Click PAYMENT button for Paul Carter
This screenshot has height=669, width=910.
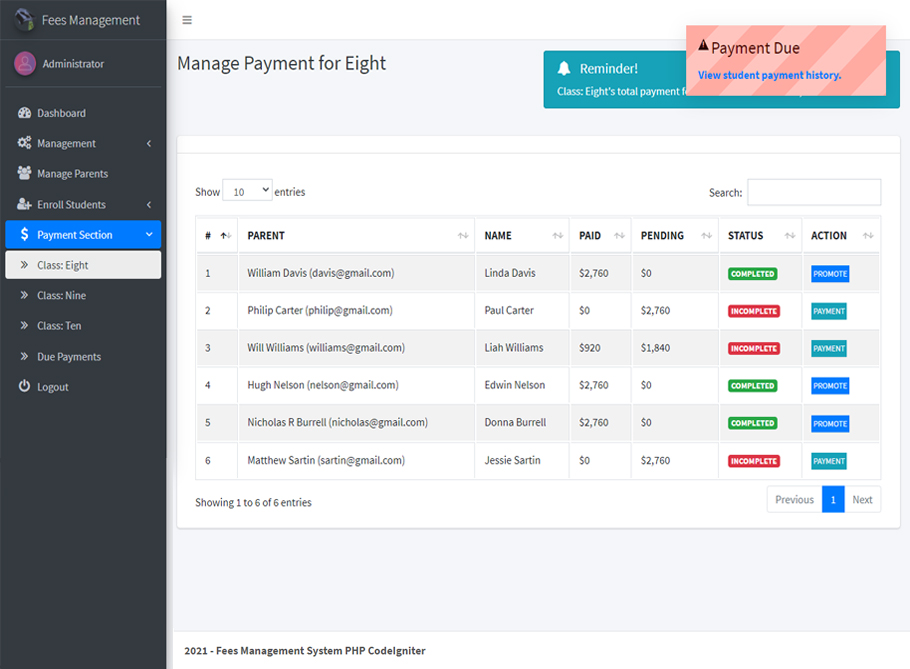(x=829, y=311)
